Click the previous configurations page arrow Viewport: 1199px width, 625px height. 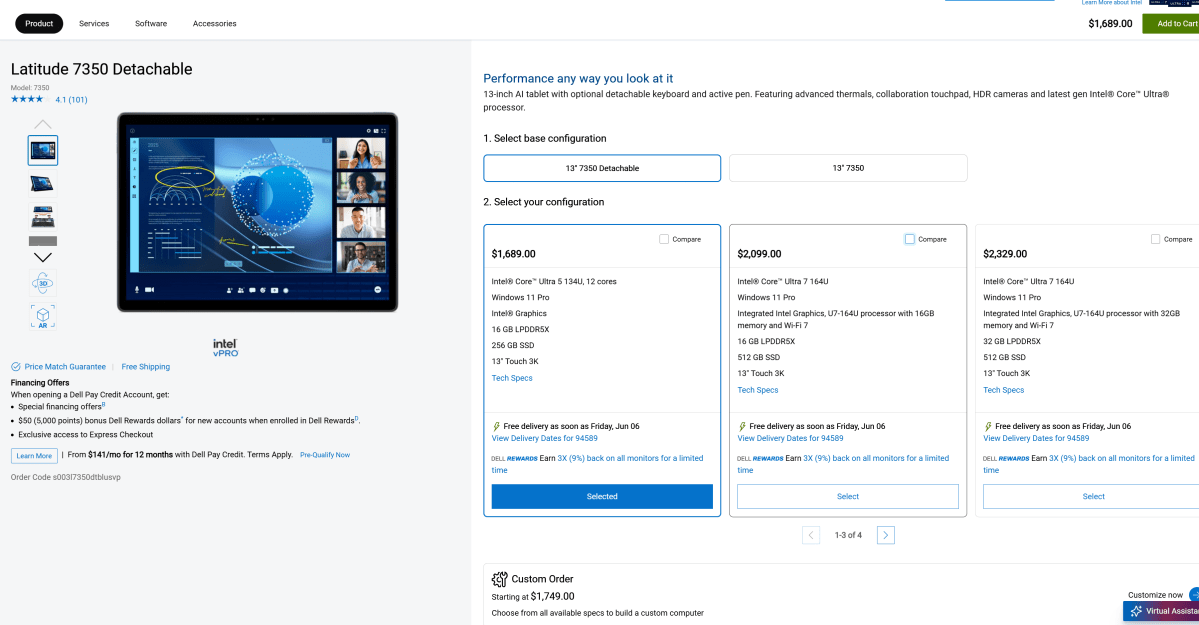[x=811, y=535]
